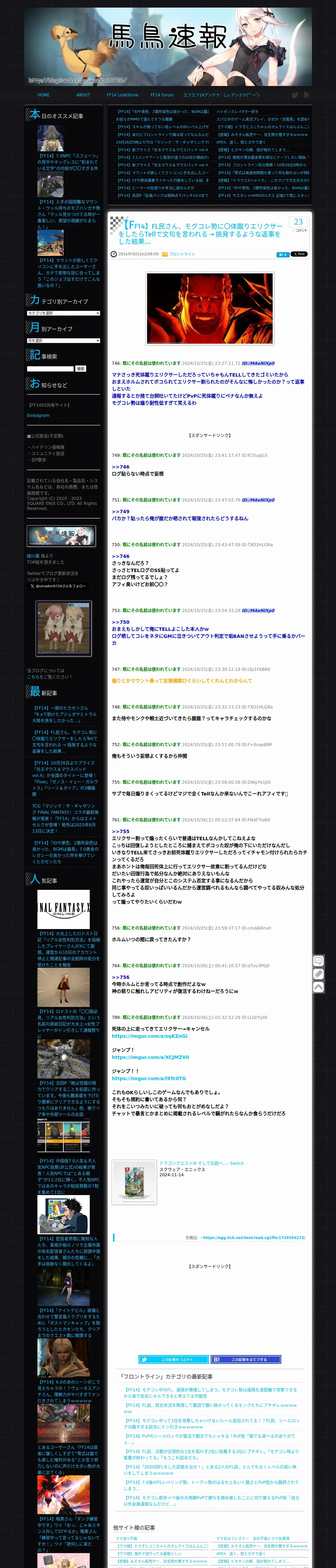The image size is (336, 1568).
Task: Open FF14 Forum menu item
Action: pyautogui.click(x=162, y=95)
